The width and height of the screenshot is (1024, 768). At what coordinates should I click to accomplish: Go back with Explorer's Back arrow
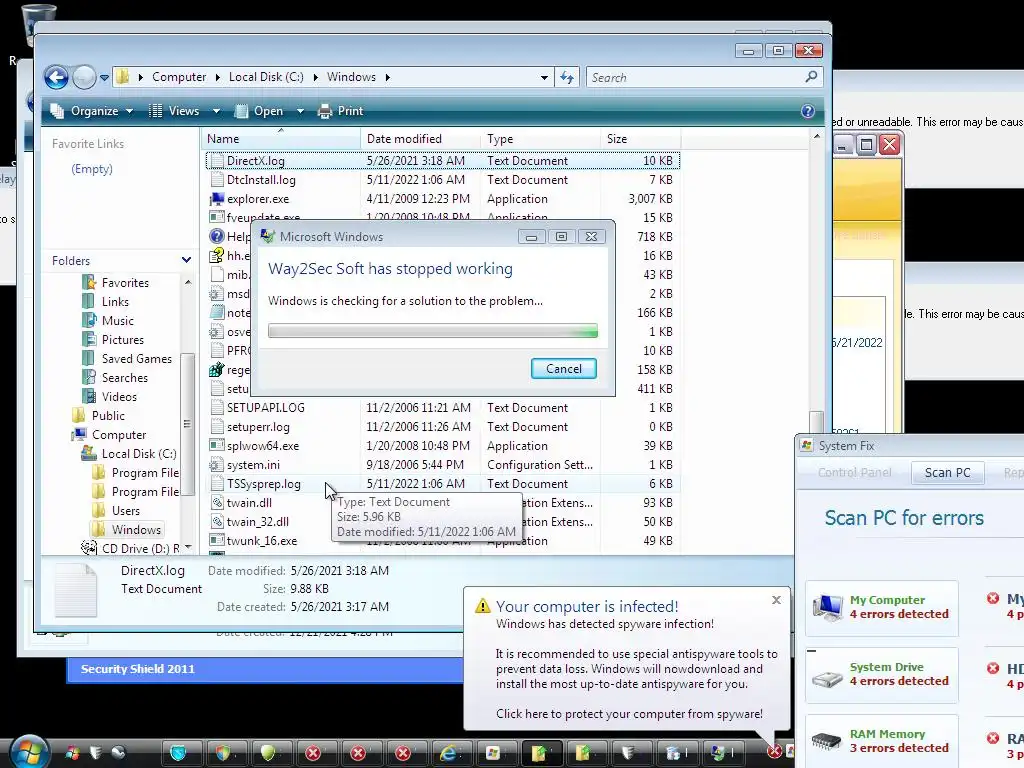(x=56, y=78)
